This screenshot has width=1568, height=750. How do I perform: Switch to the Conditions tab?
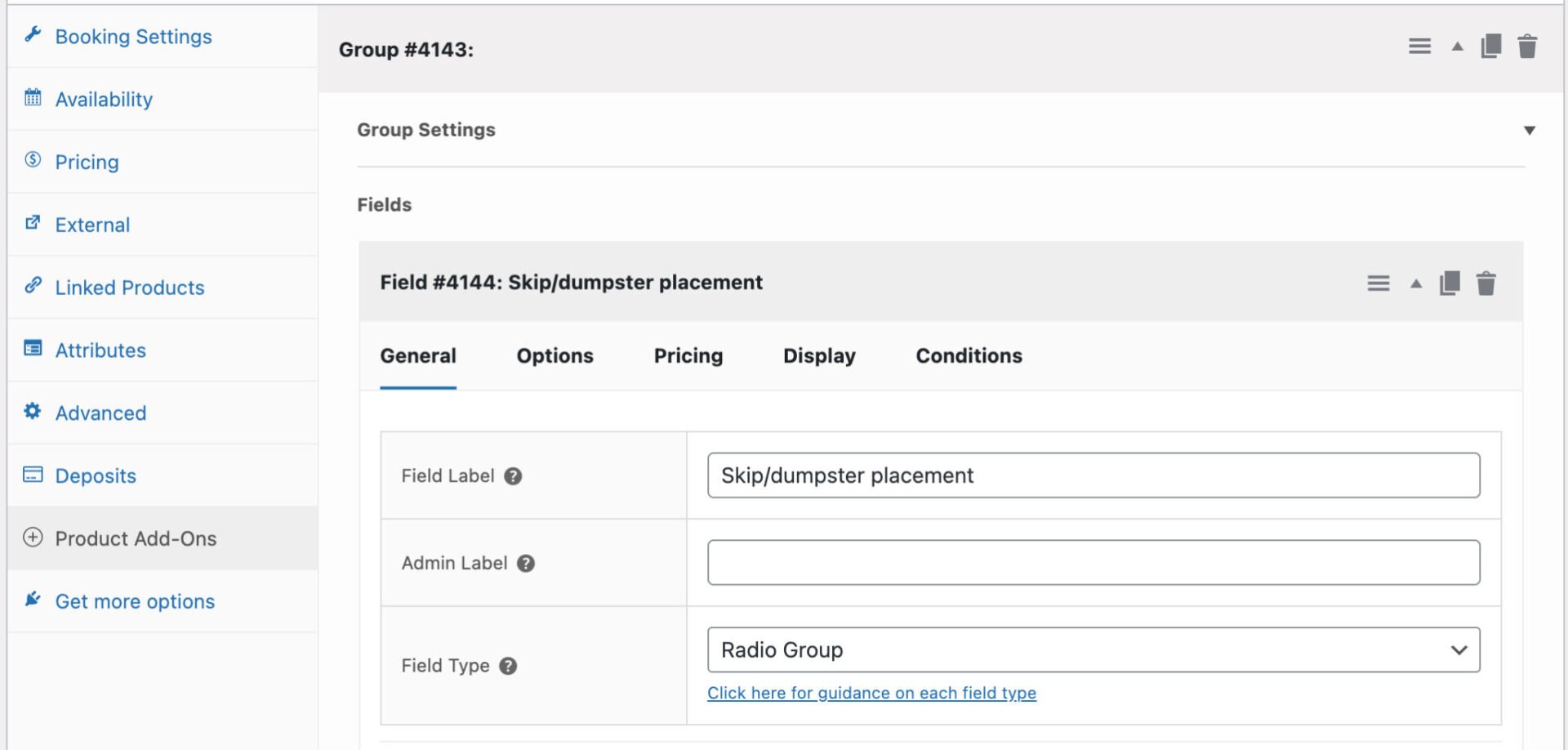[x=969, y=355]
